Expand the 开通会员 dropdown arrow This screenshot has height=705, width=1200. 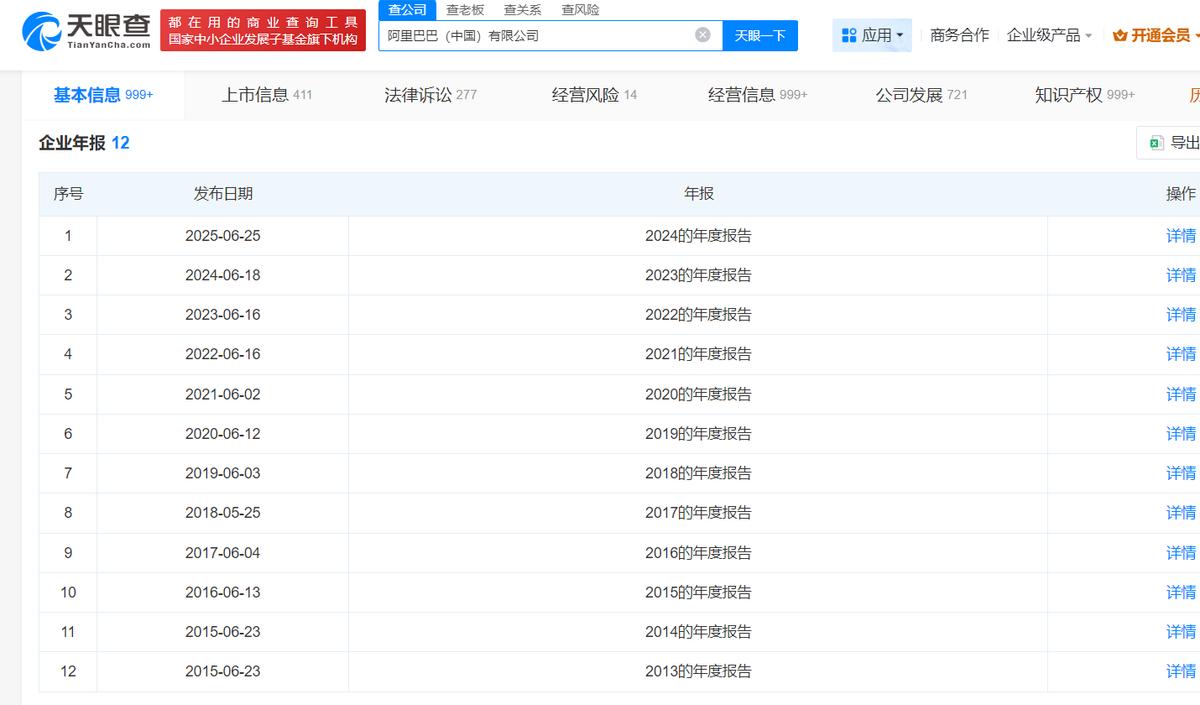tap(1196, 35)
